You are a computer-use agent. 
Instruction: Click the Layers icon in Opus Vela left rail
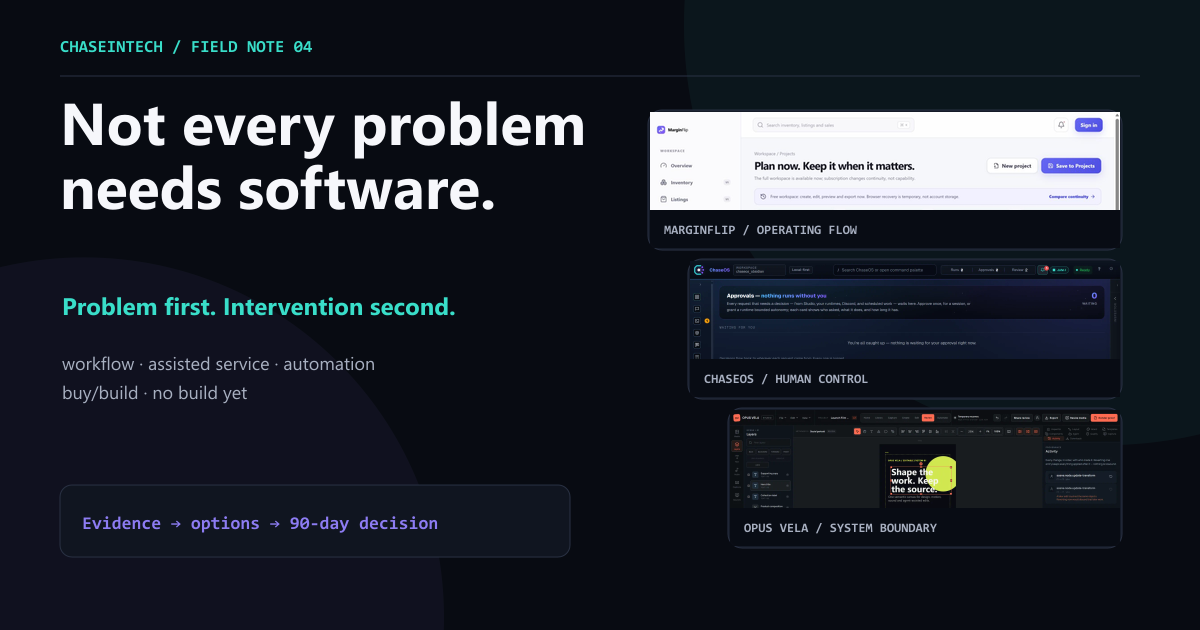[737, 446]
